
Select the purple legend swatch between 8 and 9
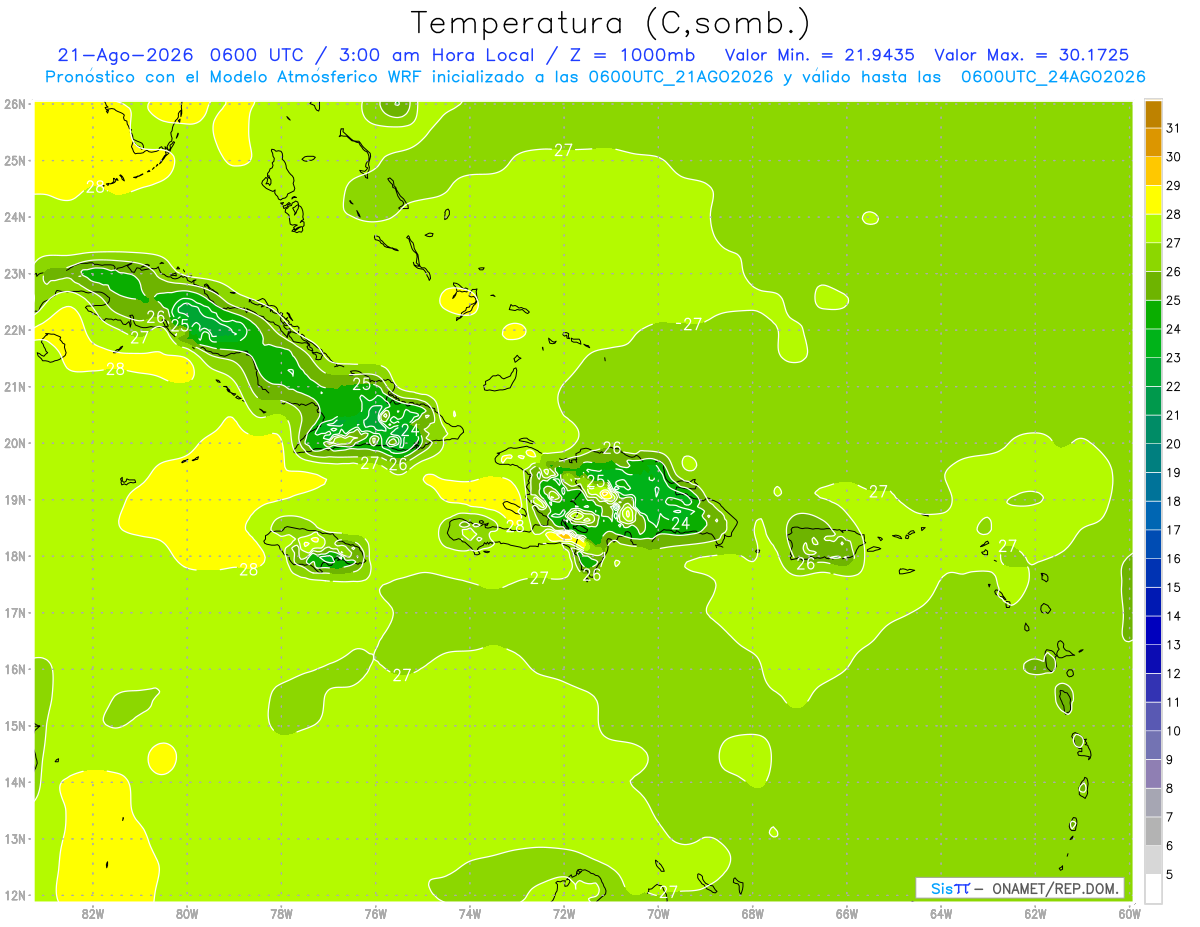pos(1153,774)
